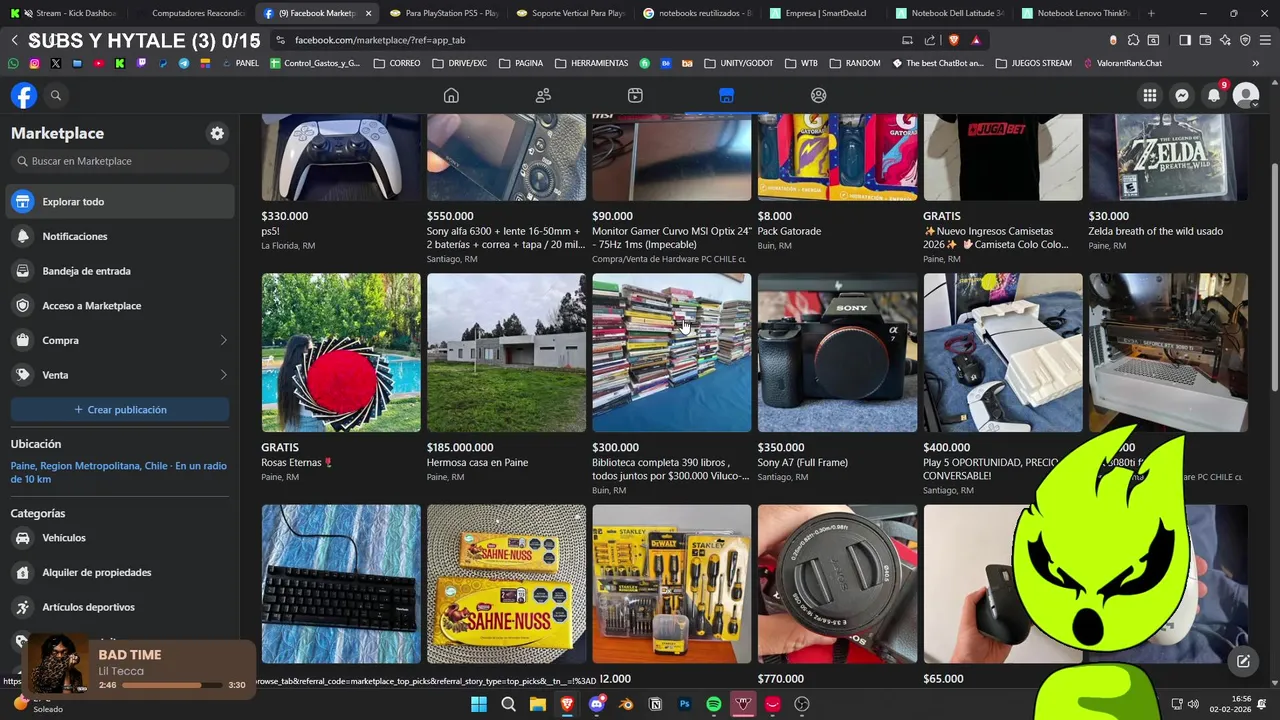Open the Vehículos category
This screenshot has width=1280, height=720.
[x=120, y=538]
